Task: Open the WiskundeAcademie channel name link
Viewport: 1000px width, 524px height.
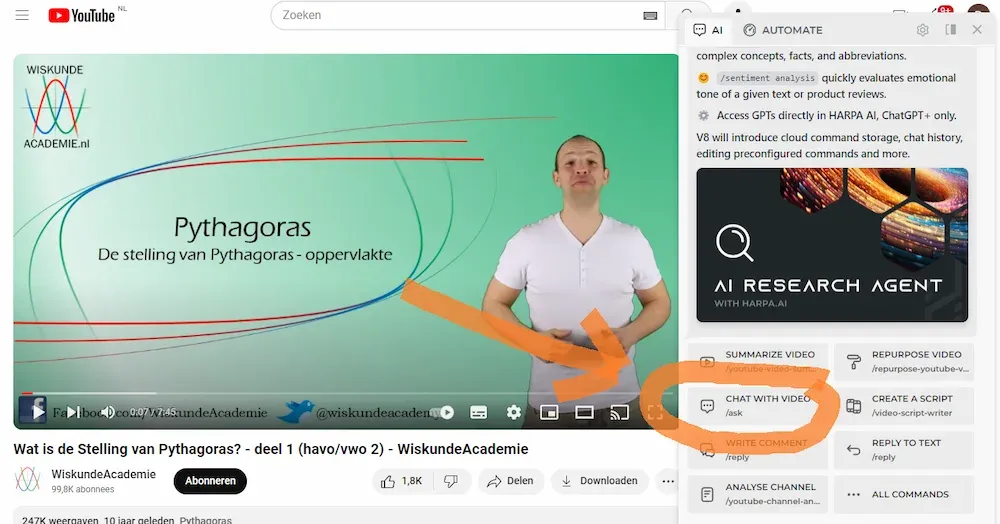Action: [103, 474]
